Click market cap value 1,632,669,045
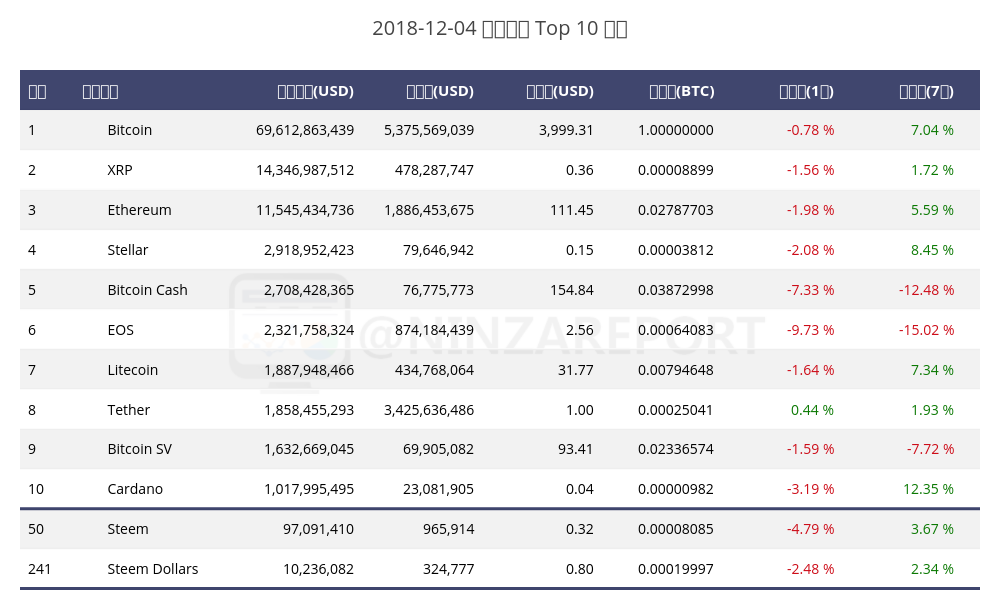This screenshot has height=610, width=1000. pos(309,449)
